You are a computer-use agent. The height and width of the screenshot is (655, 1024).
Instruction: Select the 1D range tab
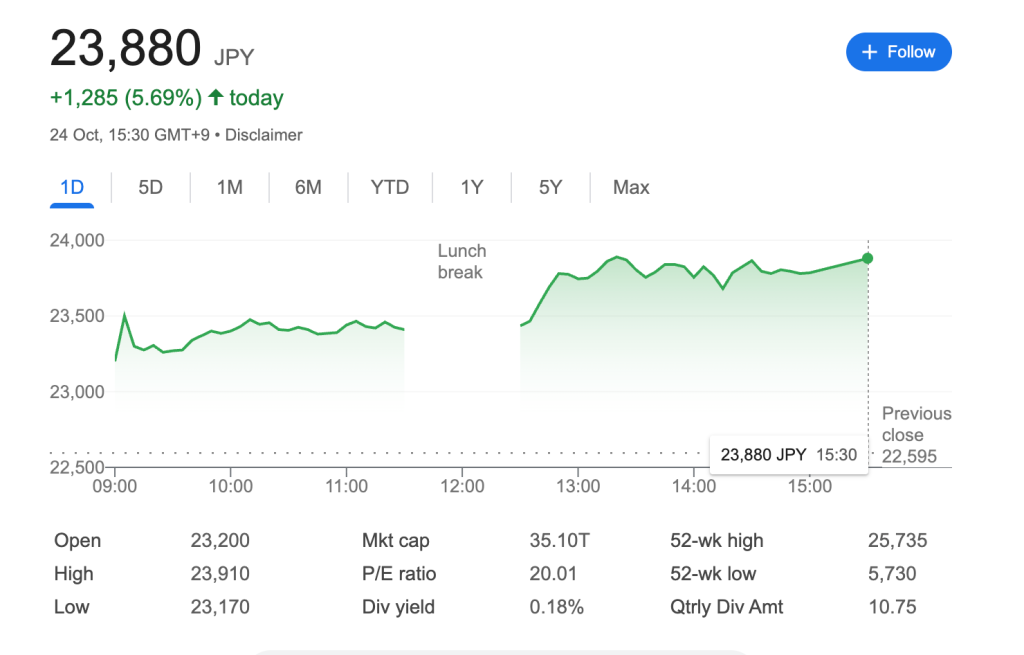pyautogui.click(x=72, y=188)
